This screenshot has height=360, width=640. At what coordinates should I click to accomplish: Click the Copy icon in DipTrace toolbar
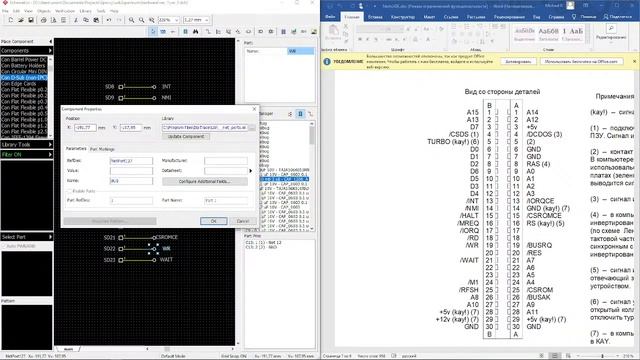point(86,20)
